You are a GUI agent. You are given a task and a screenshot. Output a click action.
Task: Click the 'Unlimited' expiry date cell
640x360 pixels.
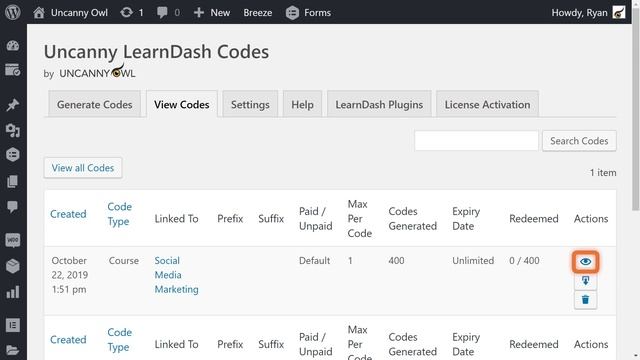point(473,260)
